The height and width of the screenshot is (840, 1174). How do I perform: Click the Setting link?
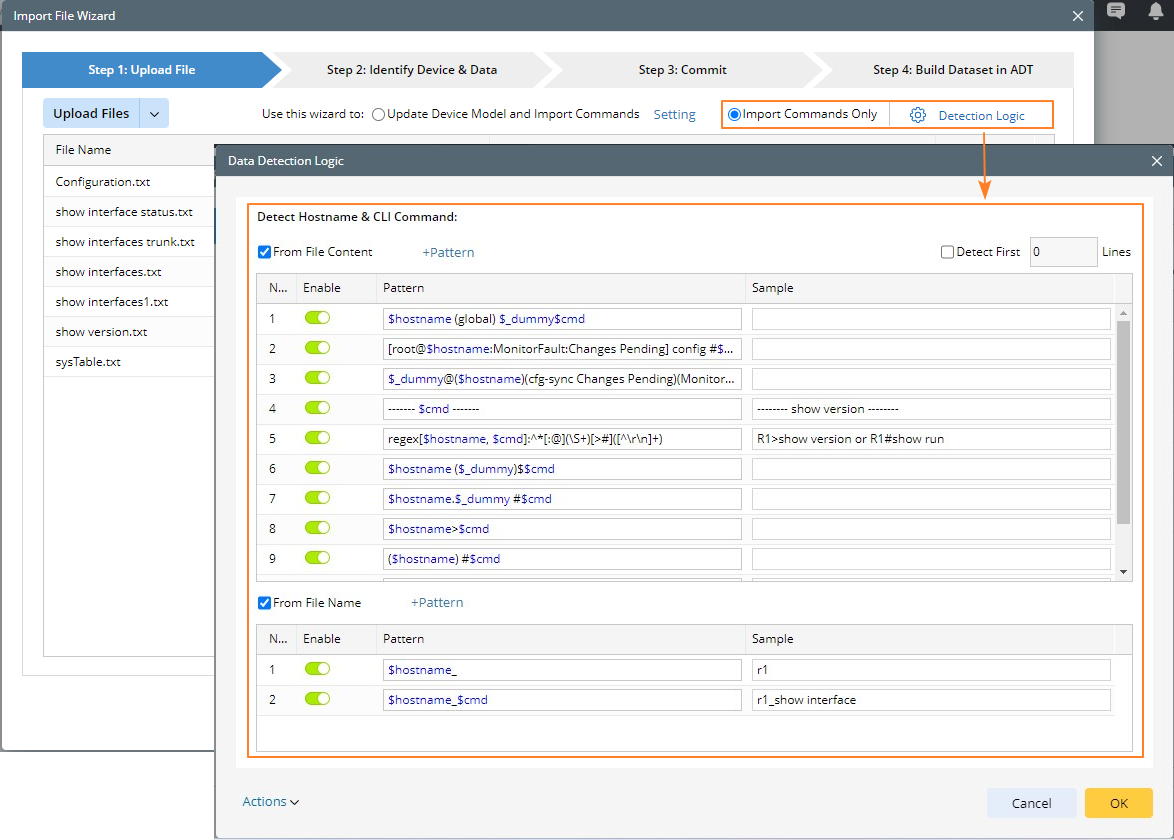[x=674, y=114]
